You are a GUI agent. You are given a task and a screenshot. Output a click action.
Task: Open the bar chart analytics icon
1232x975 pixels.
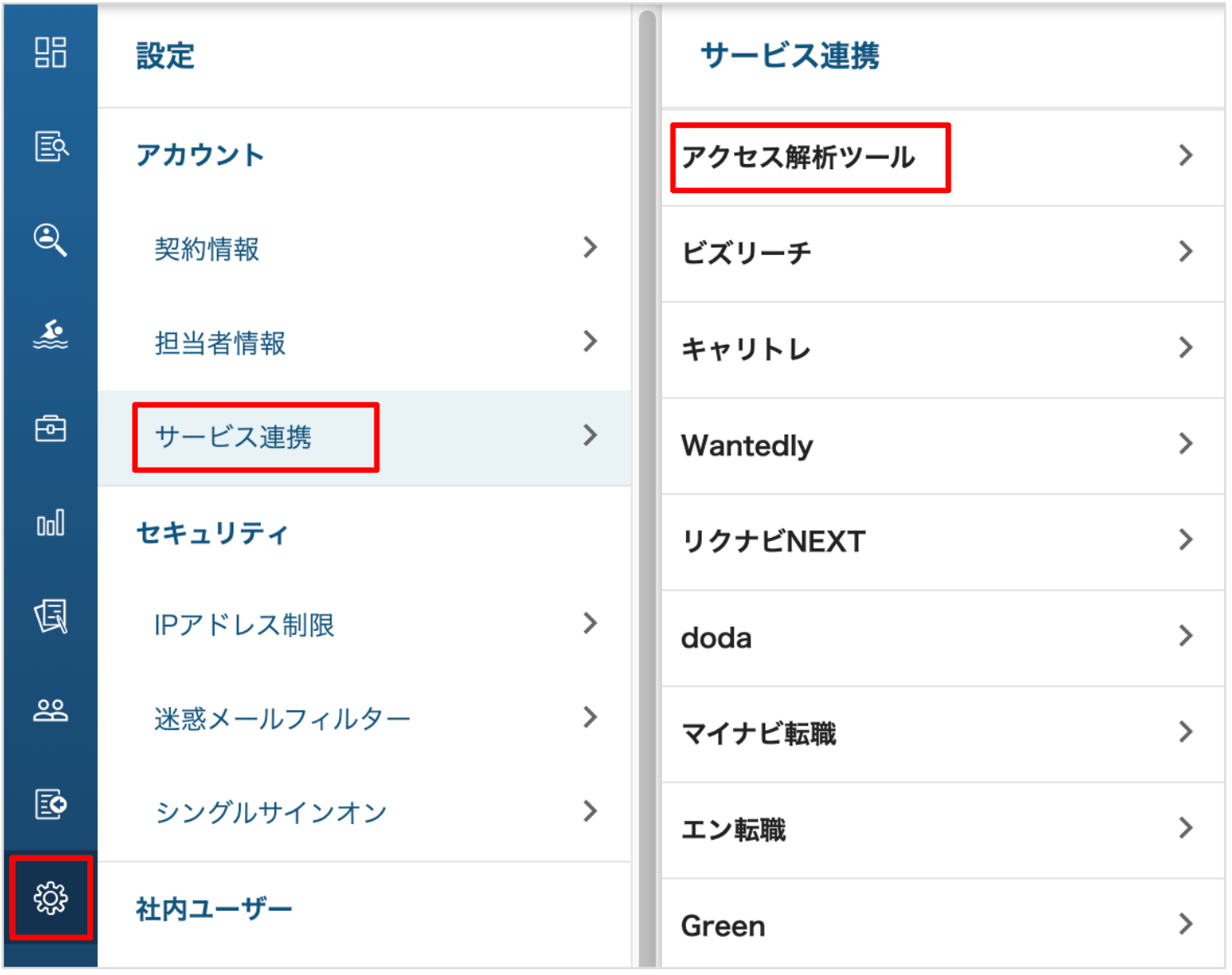click(x=50, y=522)
